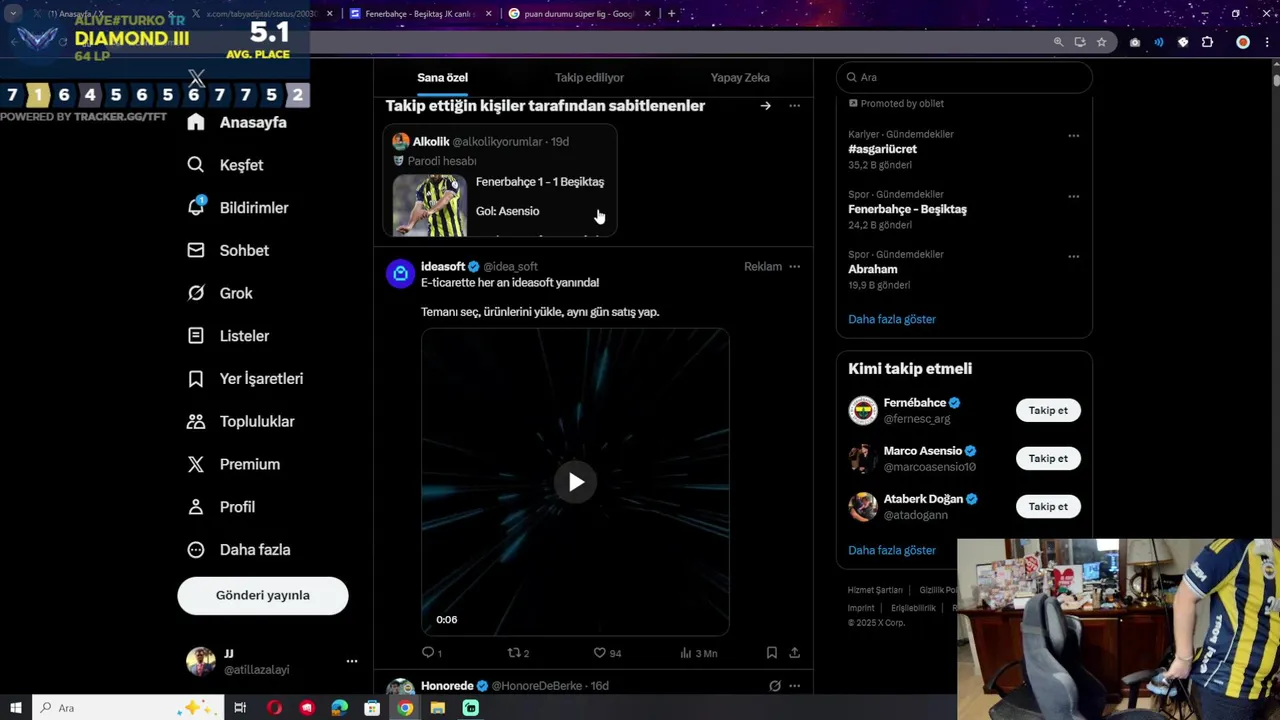
Task: Open more options on ideasoft ad
Action: click(795, 267)
